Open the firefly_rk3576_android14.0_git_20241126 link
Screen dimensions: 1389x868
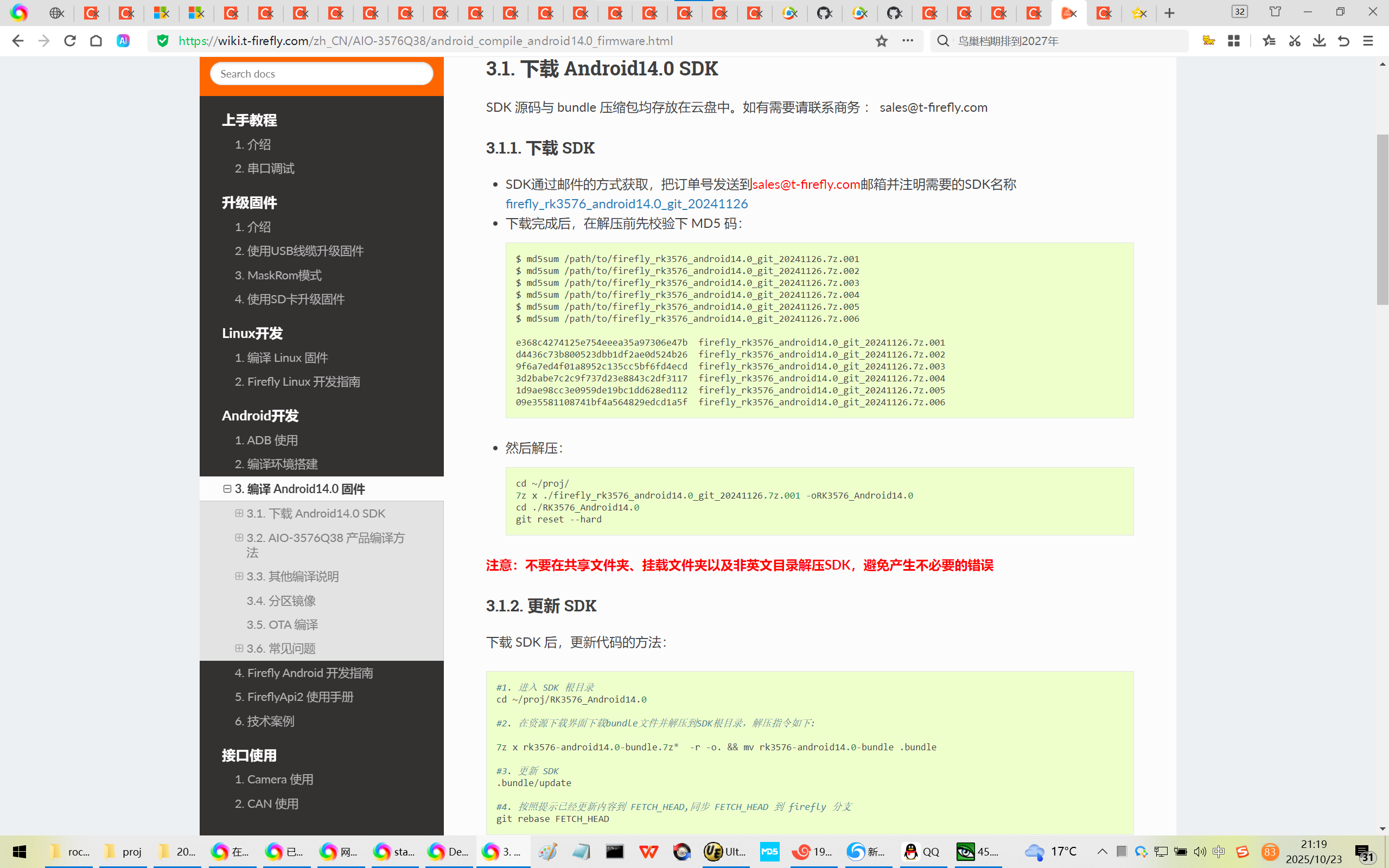tap(626, 204)
